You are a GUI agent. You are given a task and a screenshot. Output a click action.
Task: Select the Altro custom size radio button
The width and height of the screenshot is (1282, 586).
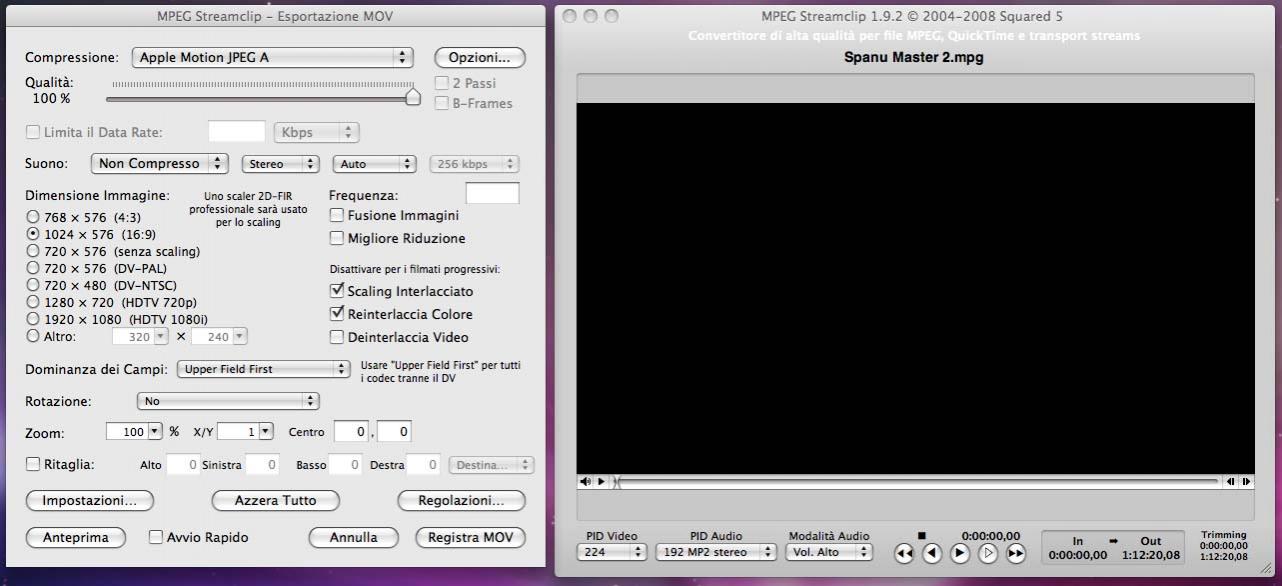coord(33,337)
